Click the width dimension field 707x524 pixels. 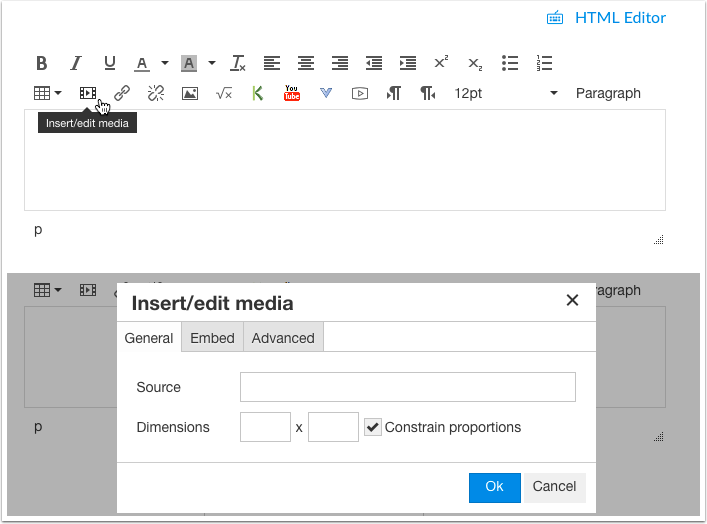(x=265, y=427)
